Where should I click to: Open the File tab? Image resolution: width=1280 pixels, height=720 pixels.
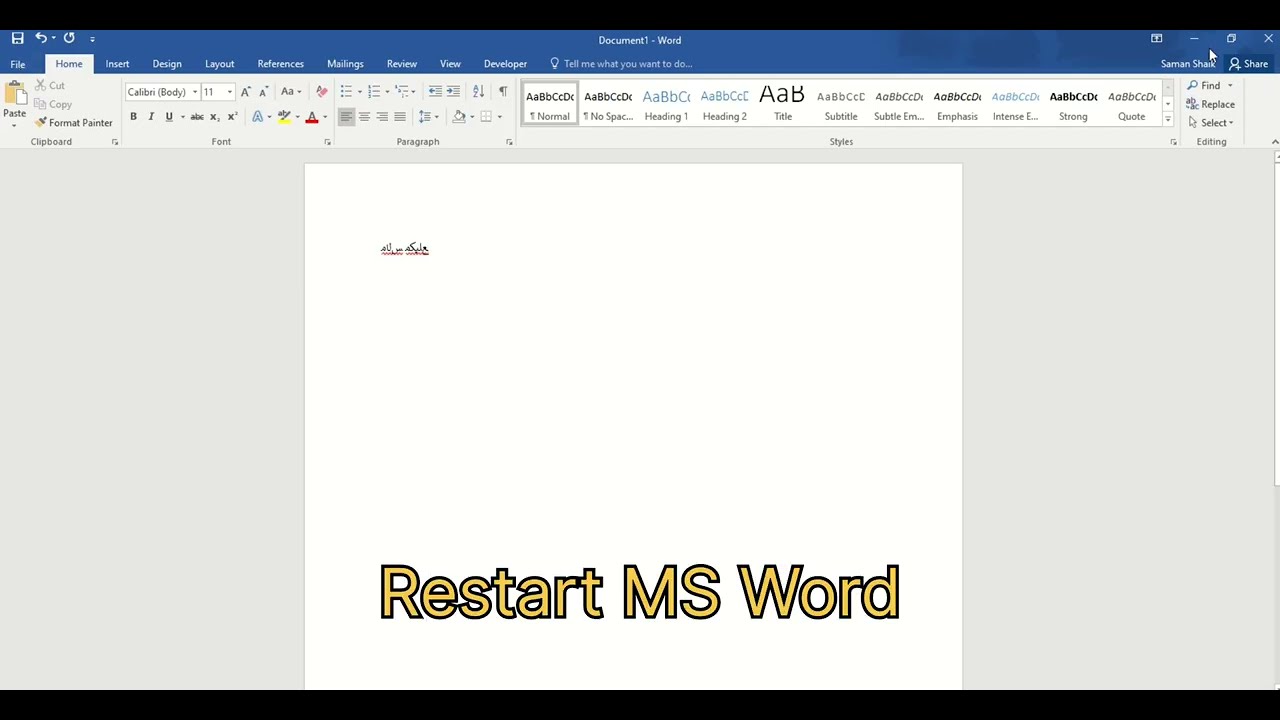pos(18,64)
